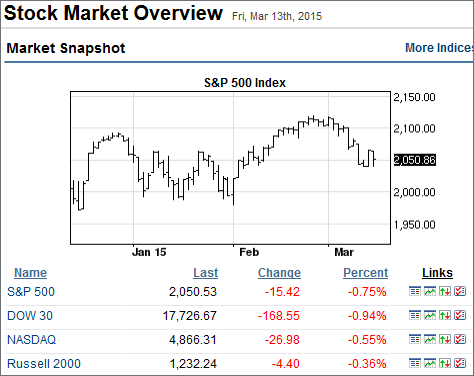Open the line chart icon for Russell 2000
Screen dimensions: 474x376
(430, 363)
